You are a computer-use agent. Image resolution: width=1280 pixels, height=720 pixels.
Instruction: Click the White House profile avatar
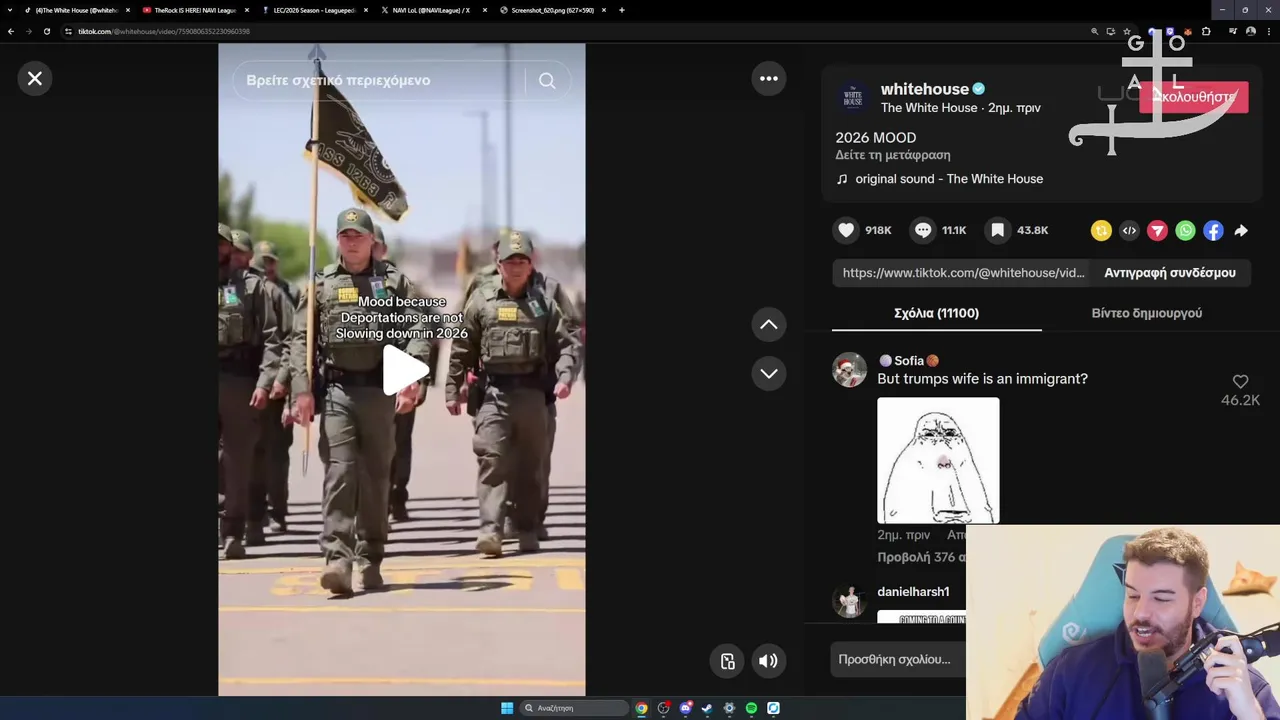click(853, 97)
